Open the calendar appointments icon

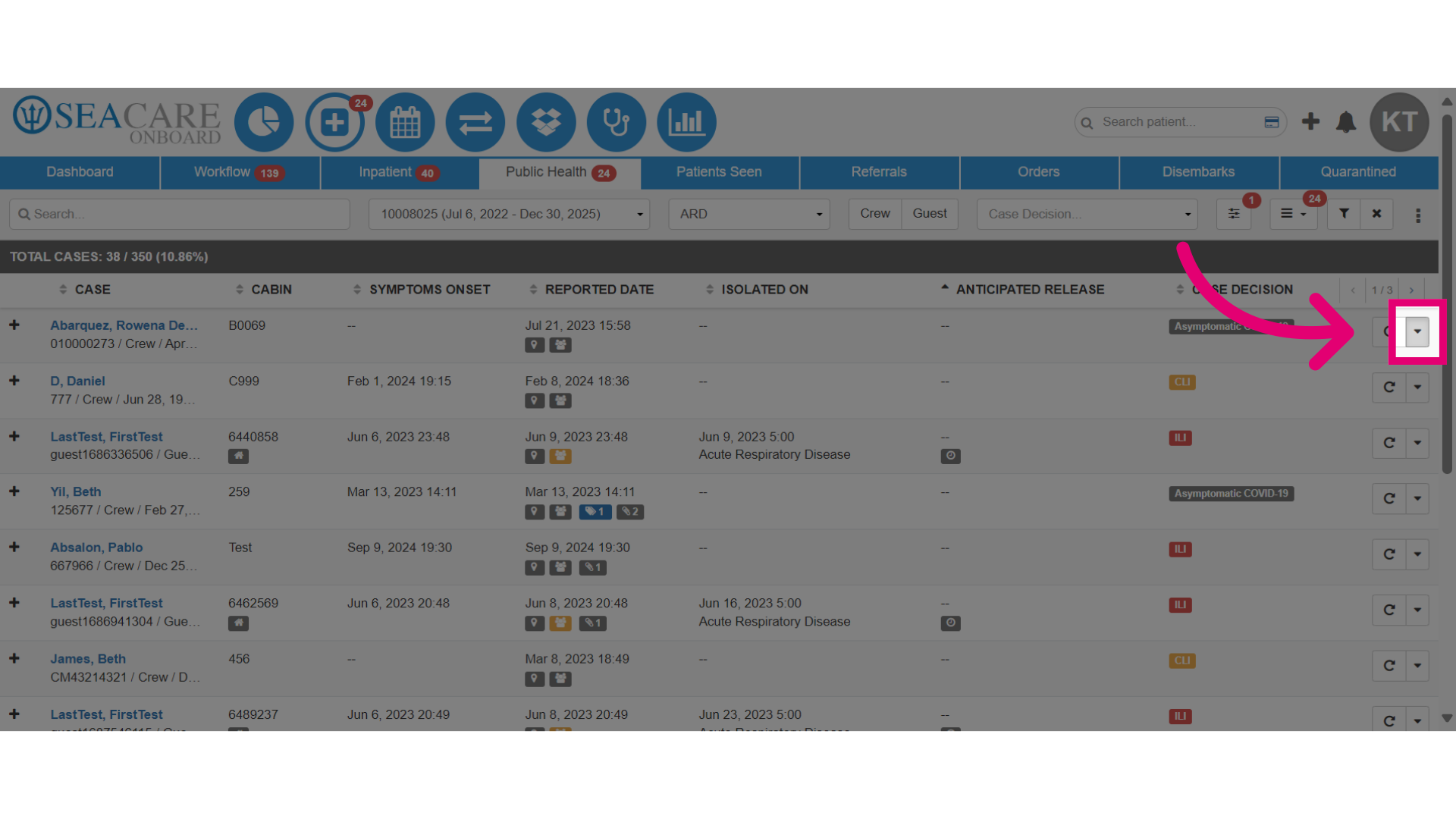click(405, 122)
